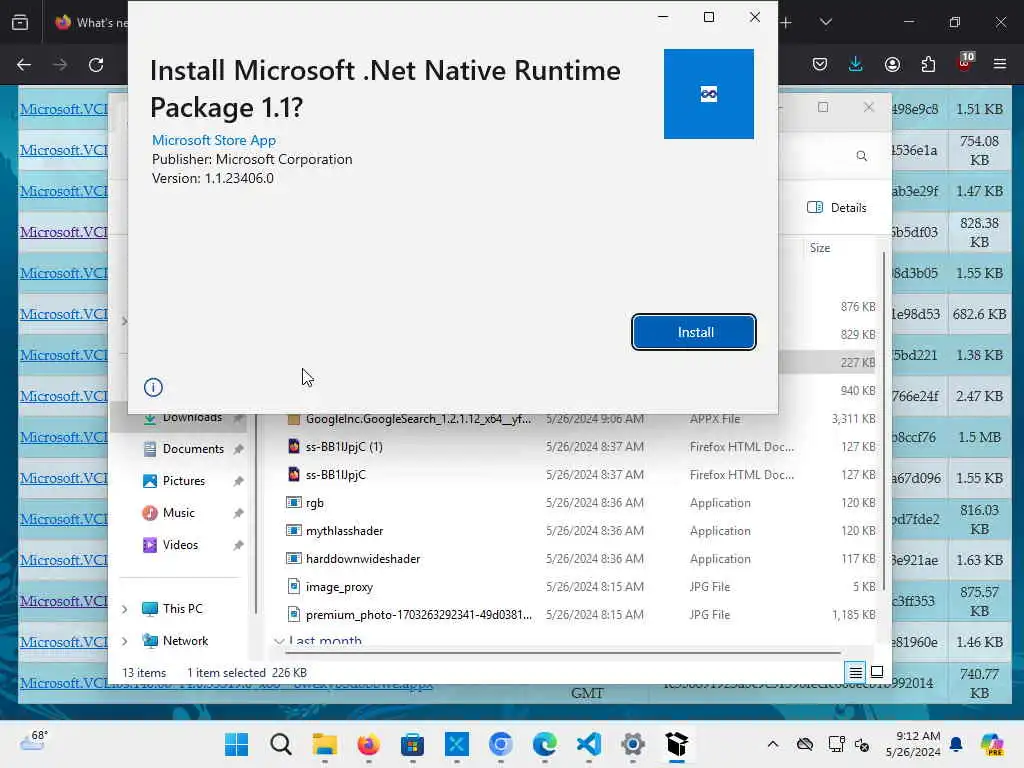Expand the Network tree node
Image resolution: width=1024 pixels, height=768 pixels.
pyautogui.click(x=125, y=641)
